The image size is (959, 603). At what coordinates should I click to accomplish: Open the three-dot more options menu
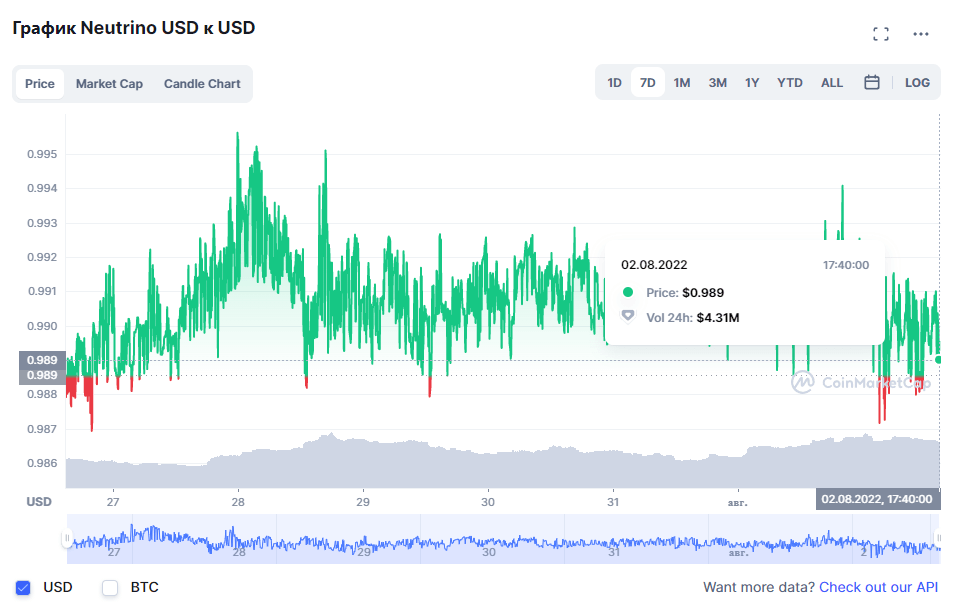tap(921, 34)
